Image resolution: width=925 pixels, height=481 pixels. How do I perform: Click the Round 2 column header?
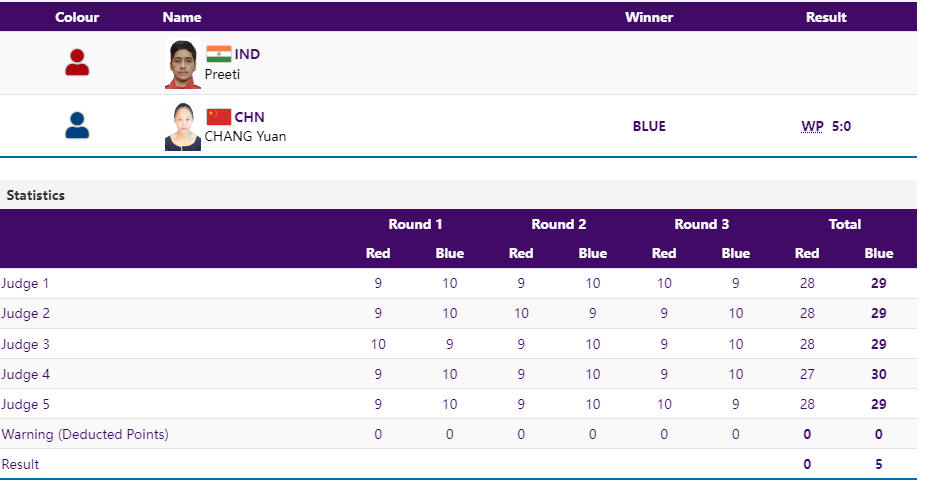(558, 224)
